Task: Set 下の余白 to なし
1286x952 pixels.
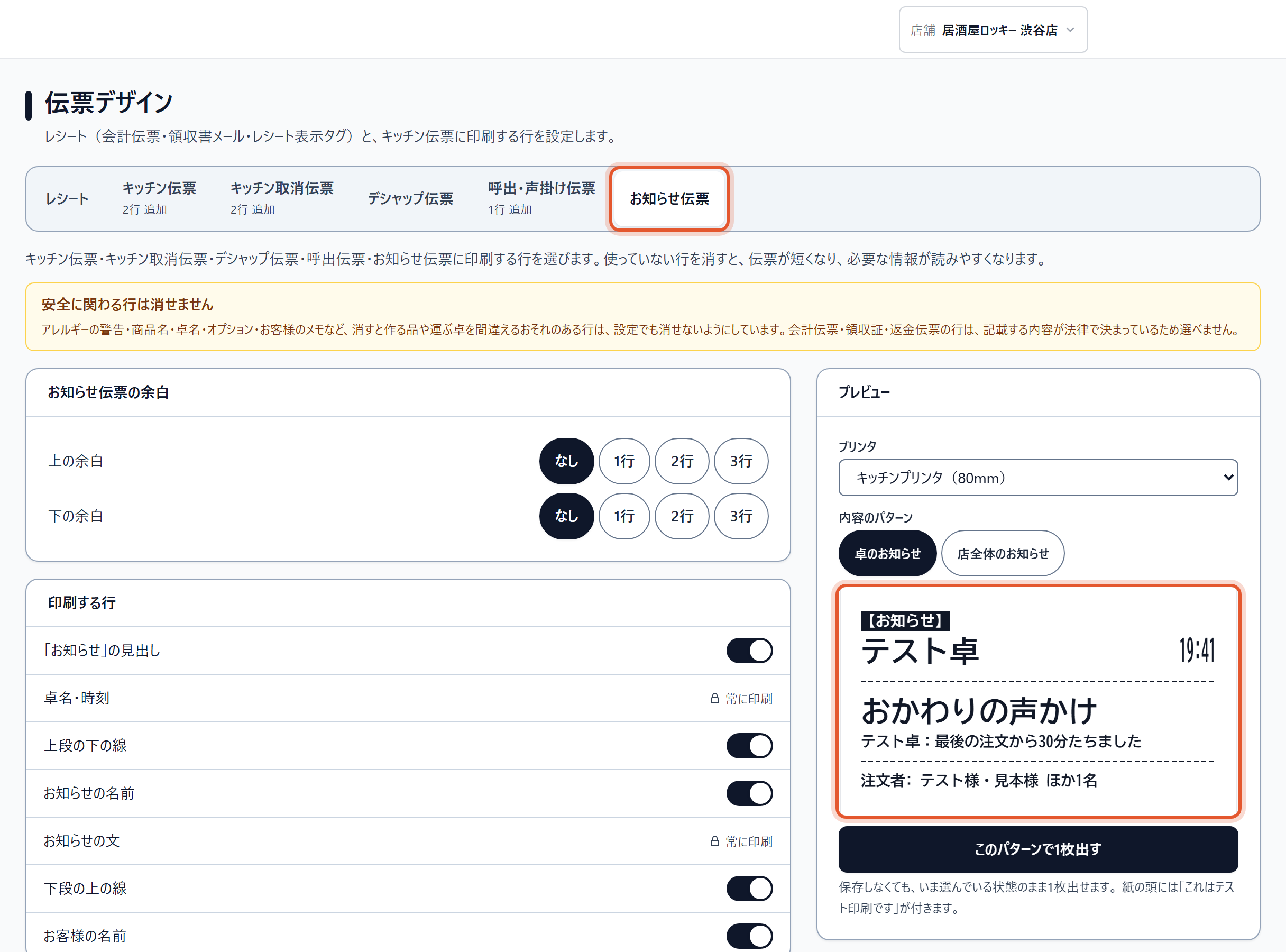Action: (x=566, y=516)
